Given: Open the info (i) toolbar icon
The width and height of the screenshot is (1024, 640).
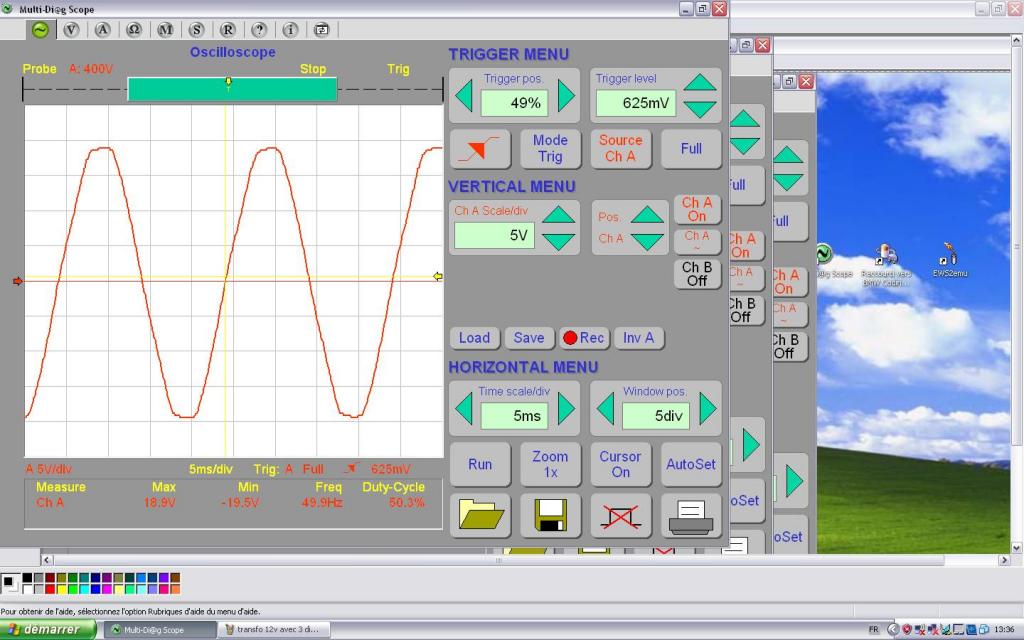Looking at the screenshot, I should [x=290, y=29].
